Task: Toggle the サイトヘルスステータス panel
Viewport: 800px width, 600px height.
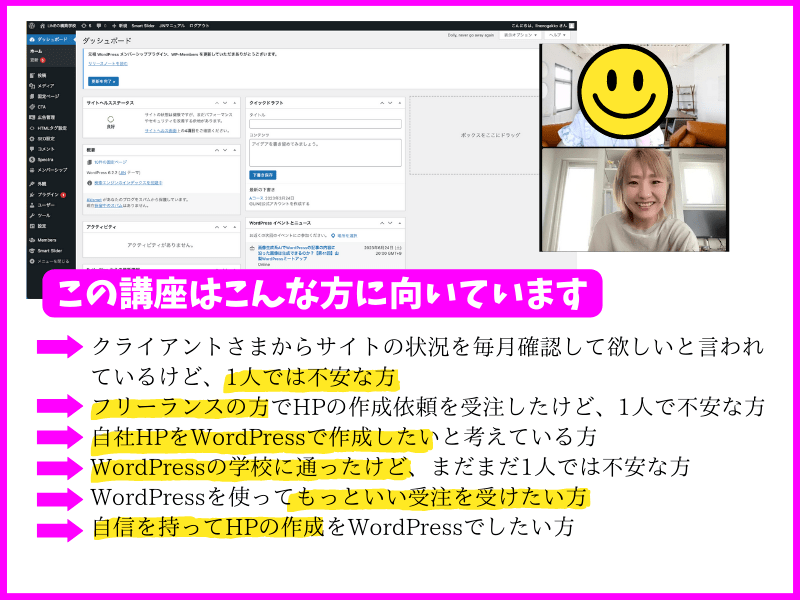Action: pyautogui.click(x=236, y=103)
